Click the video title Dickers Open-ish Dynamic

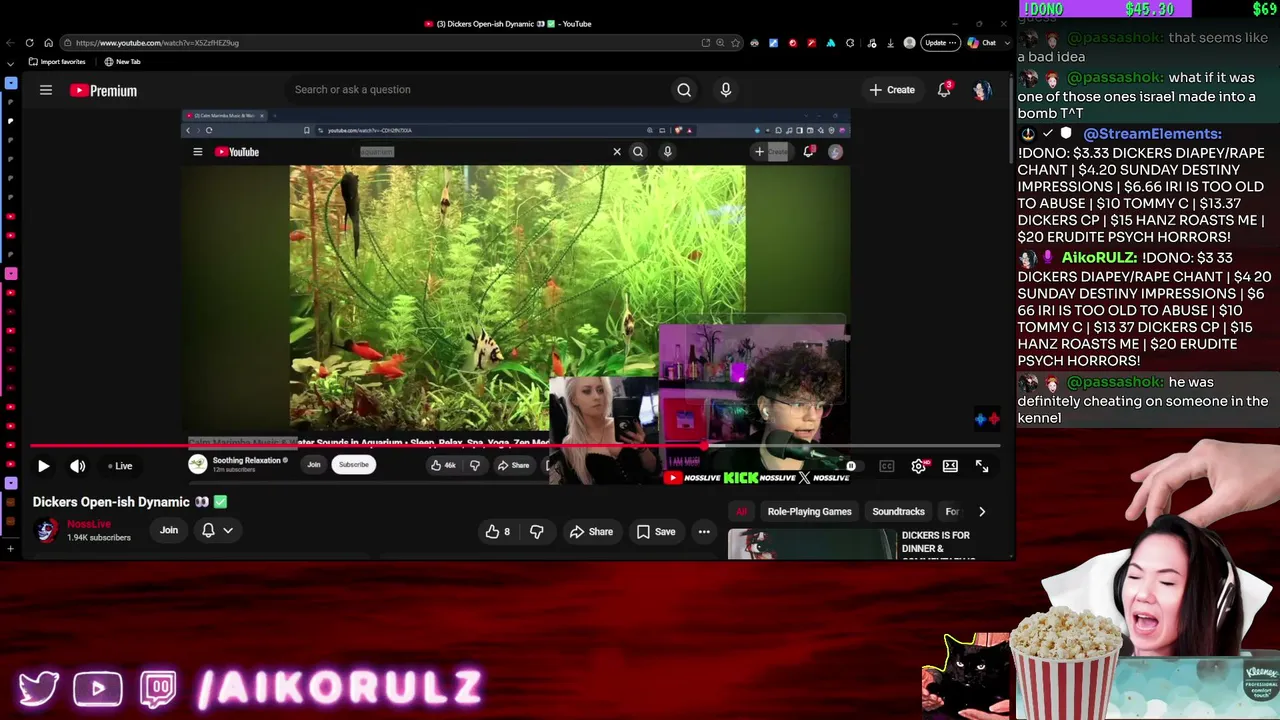[111, 502]
